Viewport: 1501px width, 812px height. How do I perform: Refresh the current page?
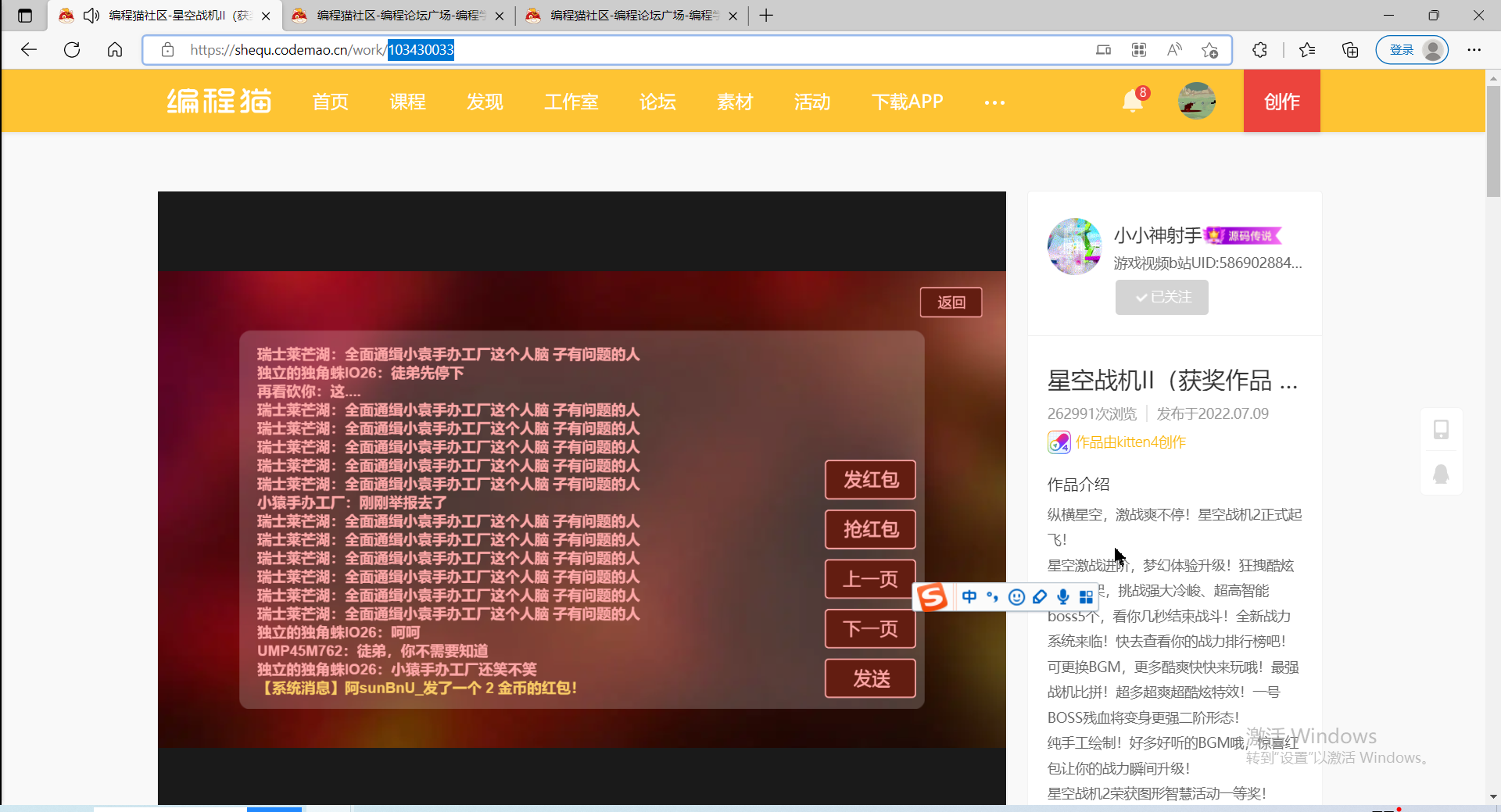pyautogui.click(x=72, y=50)
